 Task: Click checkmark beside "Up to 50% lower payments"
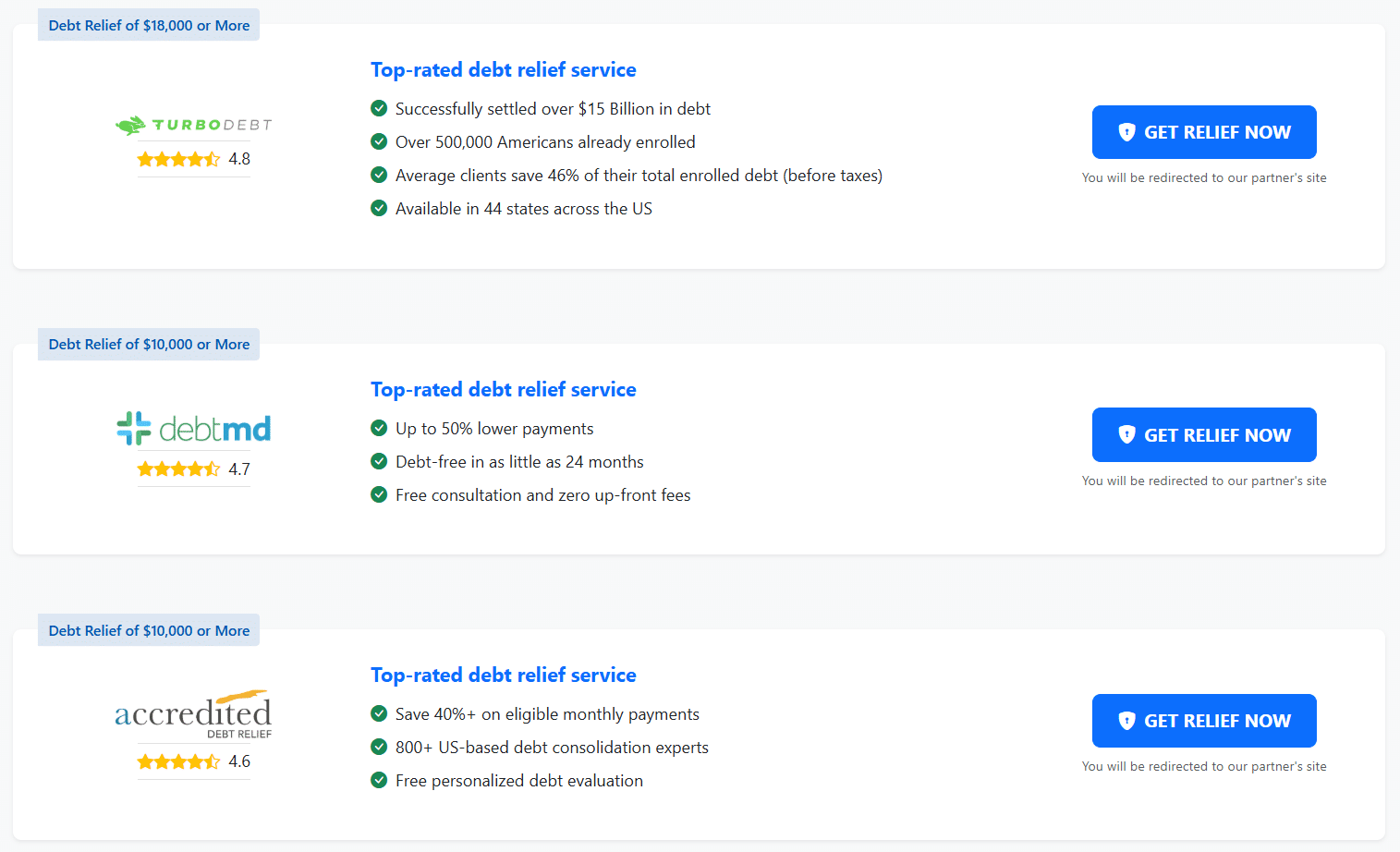click(379, 428)
